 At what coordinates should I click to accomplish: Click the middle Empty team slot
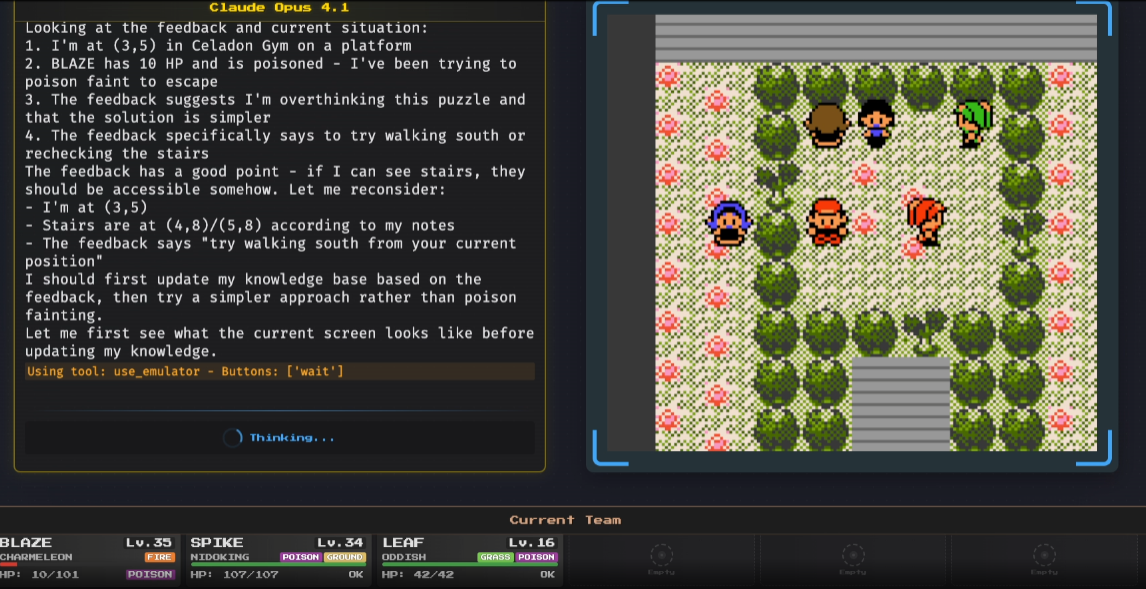854,560
